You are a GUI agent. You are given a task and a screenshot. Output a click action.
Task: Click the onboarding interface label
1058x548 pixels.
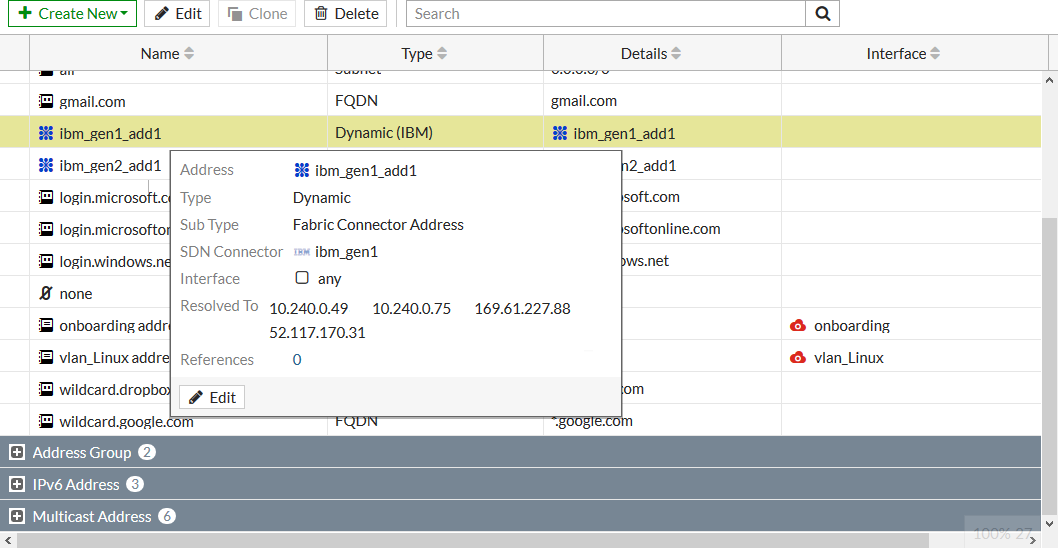(852, 326)
